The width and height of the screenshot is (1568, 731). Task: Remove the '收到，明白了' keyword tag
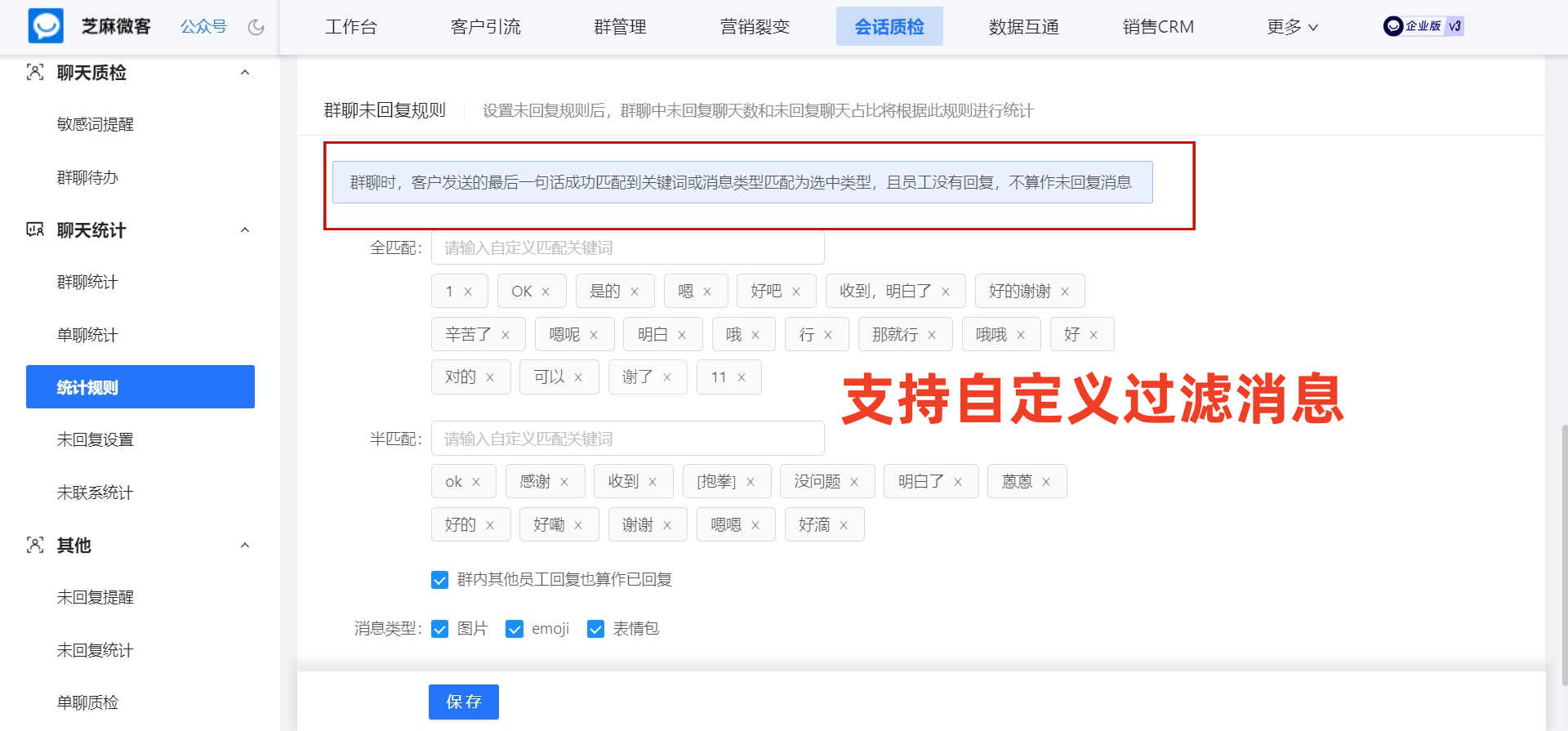945,292
